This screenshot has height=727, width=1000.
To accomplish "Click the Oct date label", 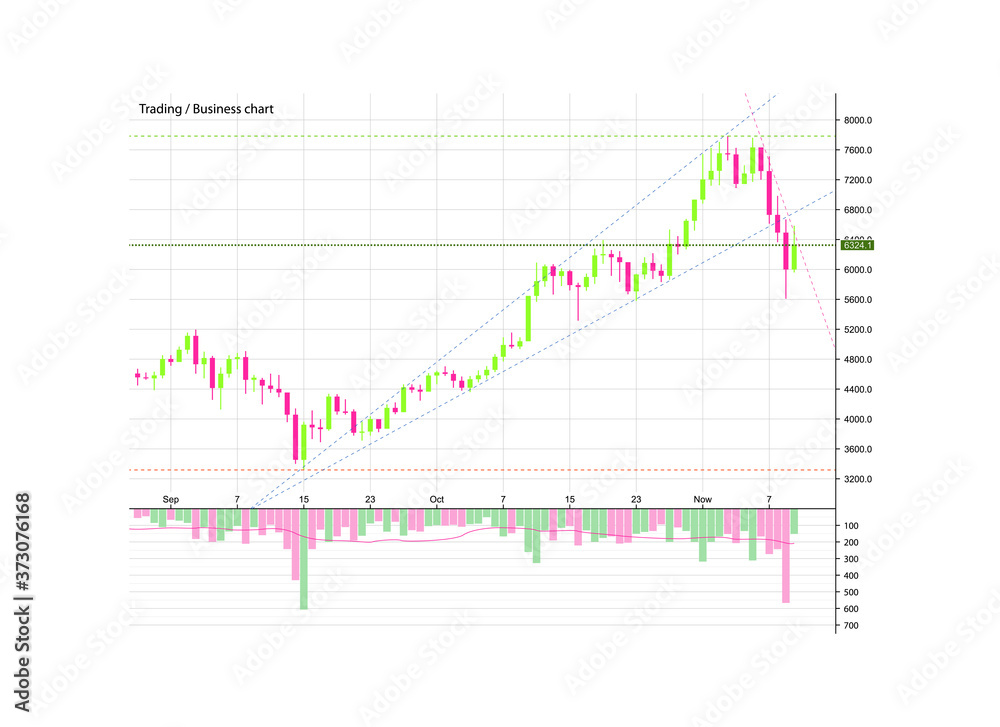I will pyautogui.click(x=436, y=499).
